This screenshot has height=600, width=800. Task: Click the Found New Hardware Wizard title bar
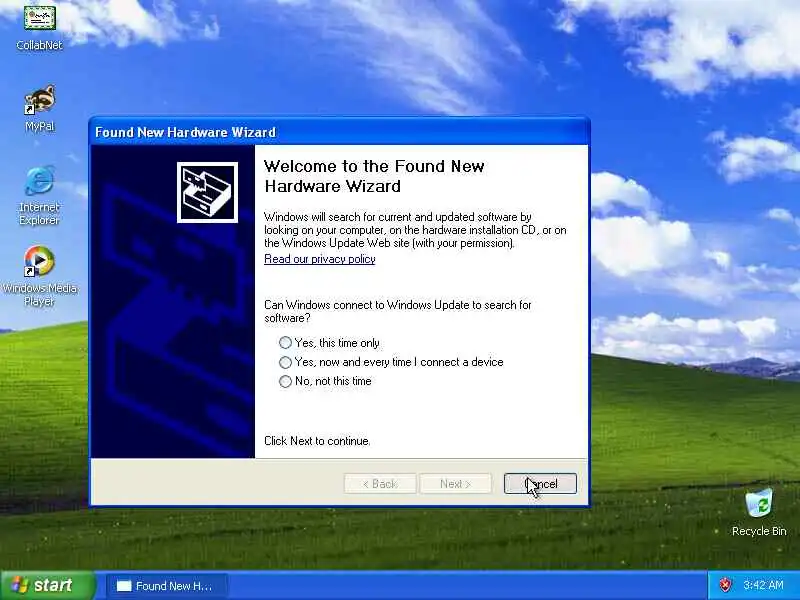point(339,132)
